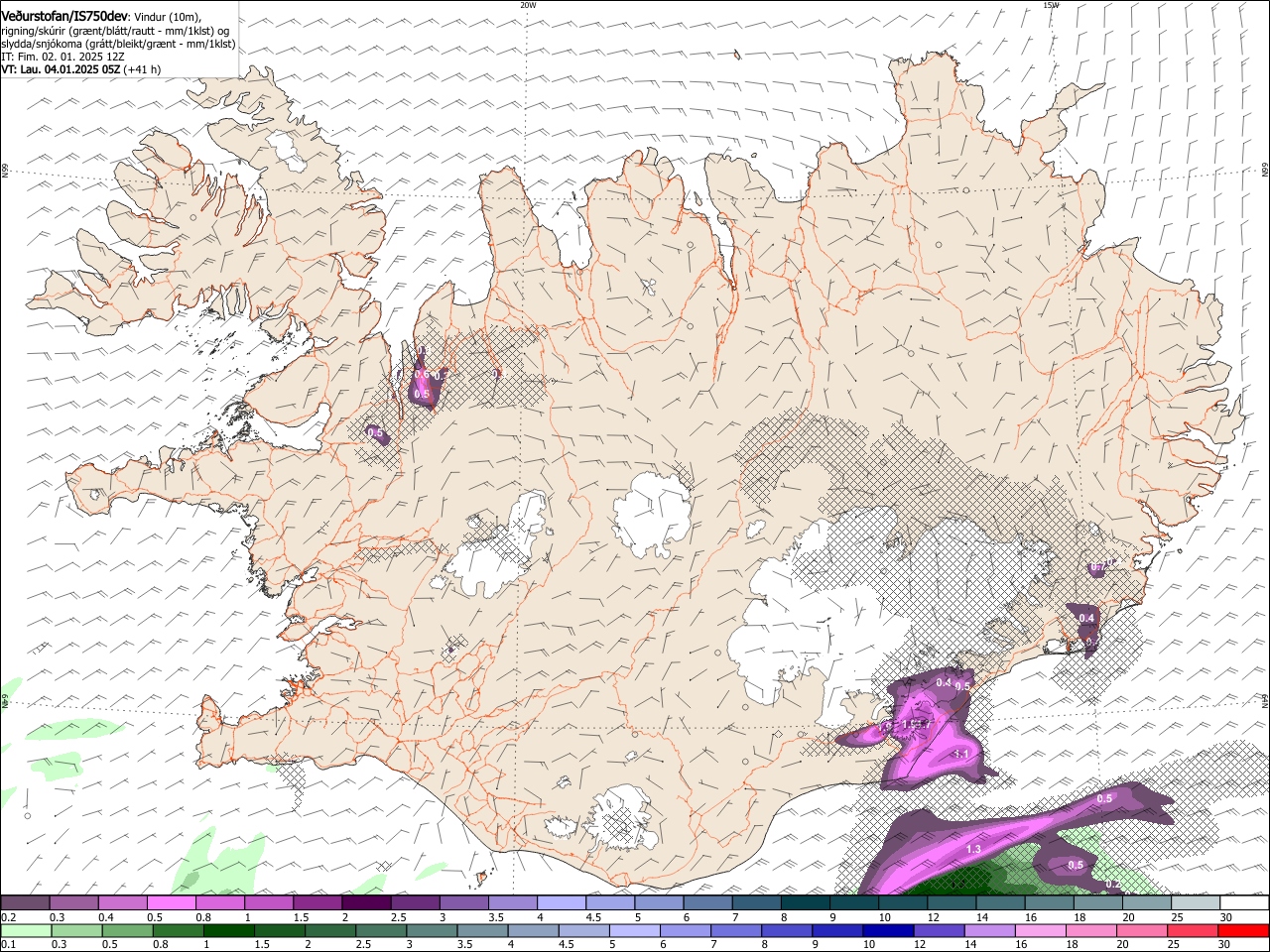Click the 'slydda/snjókoma' legend description line
1270x952 pixels.
coord(118,44)
